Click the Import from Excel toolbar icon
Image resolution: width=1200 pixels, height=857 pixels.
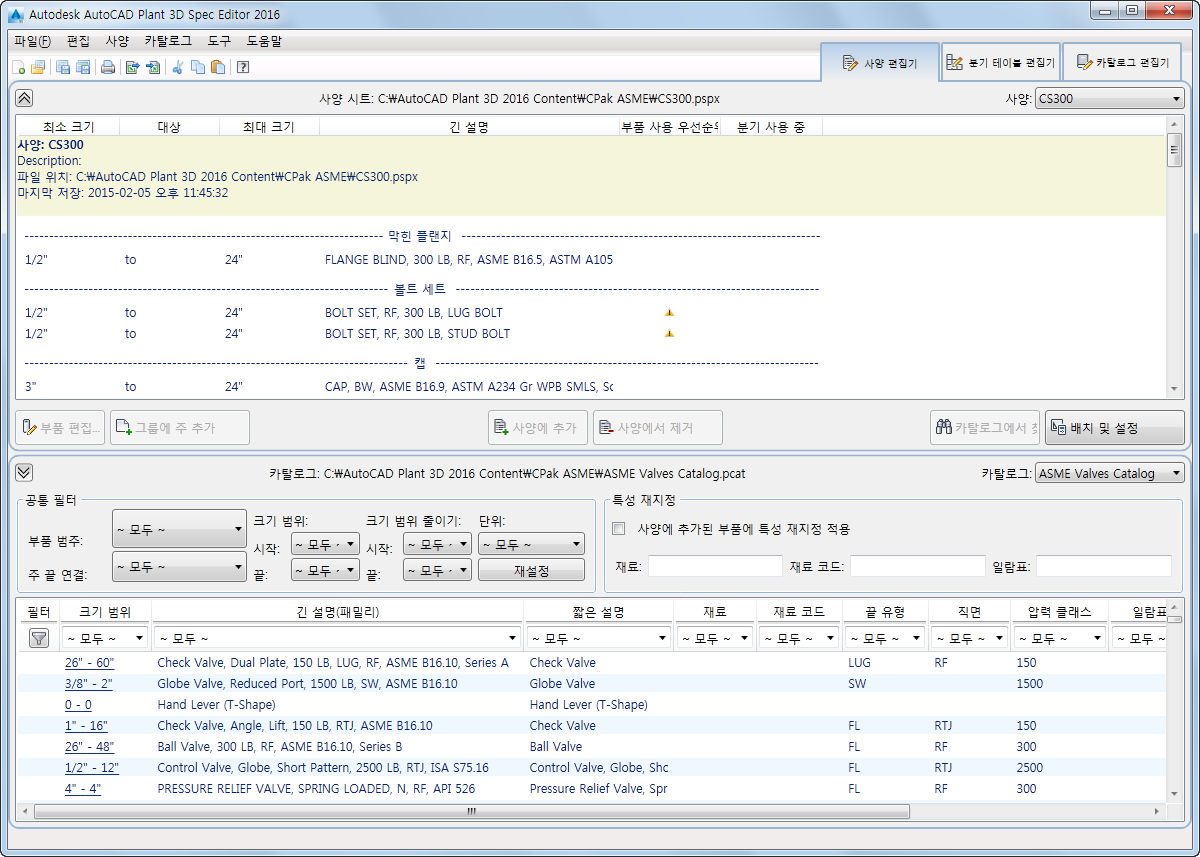[x=152, y=68]
